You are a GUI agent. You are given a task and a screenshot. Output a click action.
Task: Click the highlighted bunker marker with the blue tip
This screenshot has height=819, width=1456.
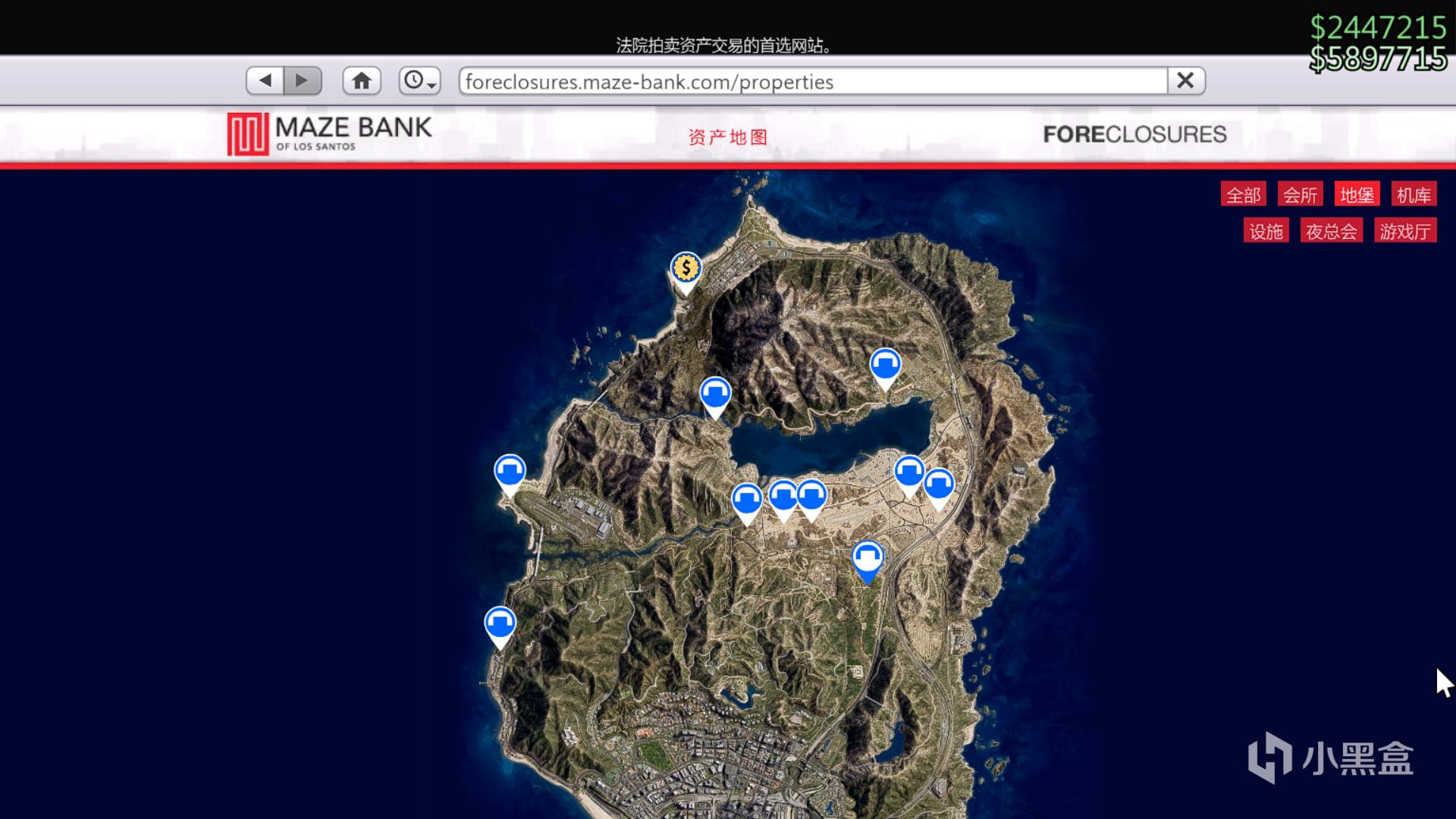(x=868, y=559)
